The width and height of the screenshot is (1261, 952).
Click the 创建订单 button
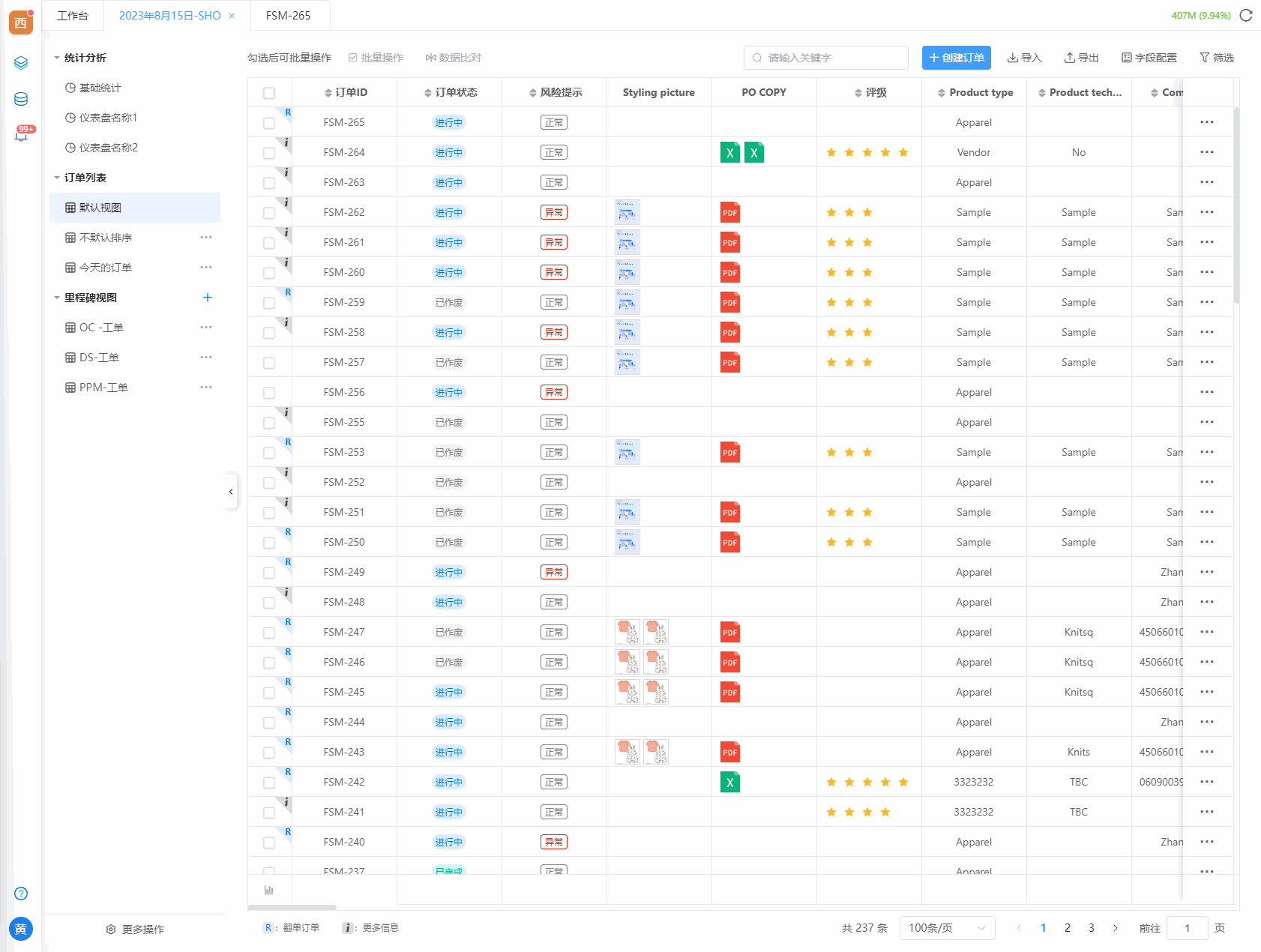[956, 58]
